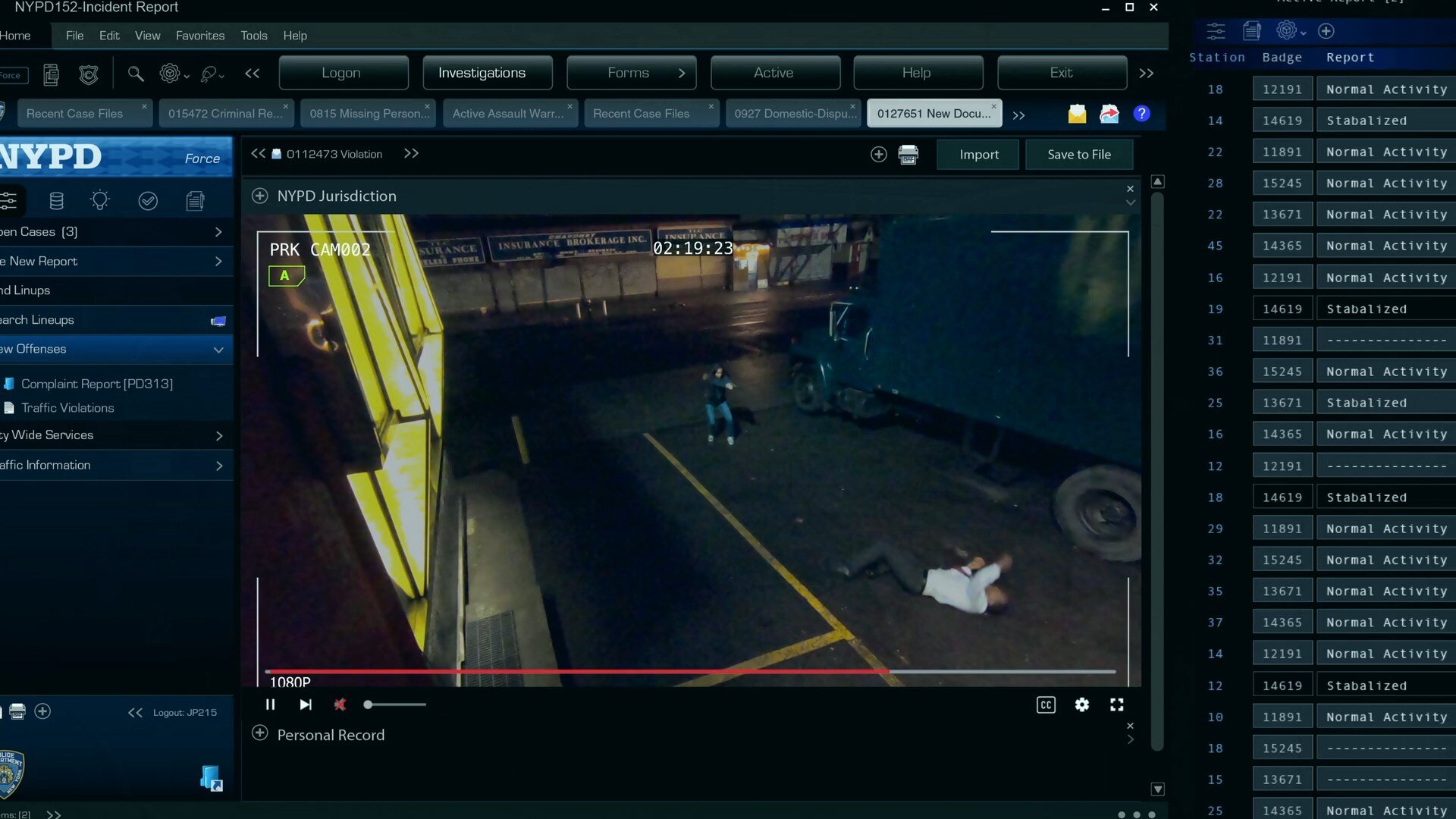Viewport: 1456px width, 819px height.
Task: Adjust the video volume slider
Action: [394, 704]
